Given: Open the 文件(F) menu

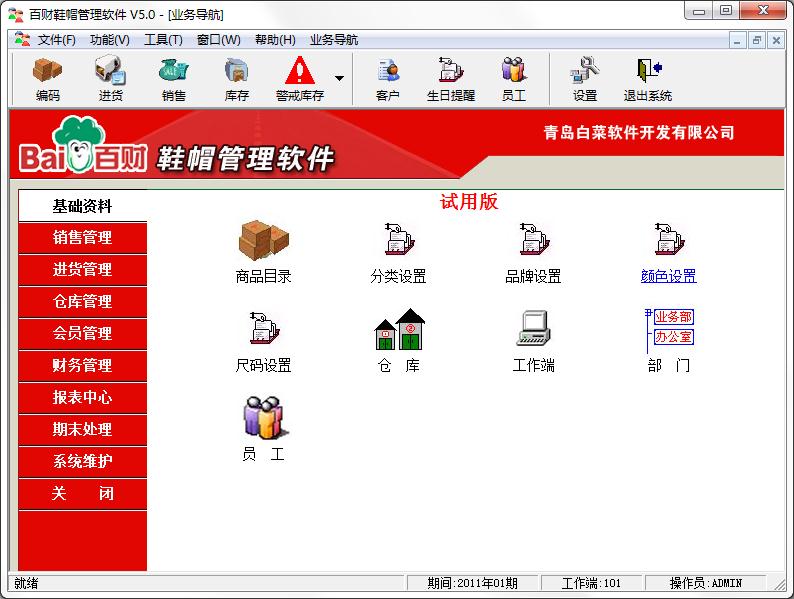Looking at the screenshot, I should 56,40.
